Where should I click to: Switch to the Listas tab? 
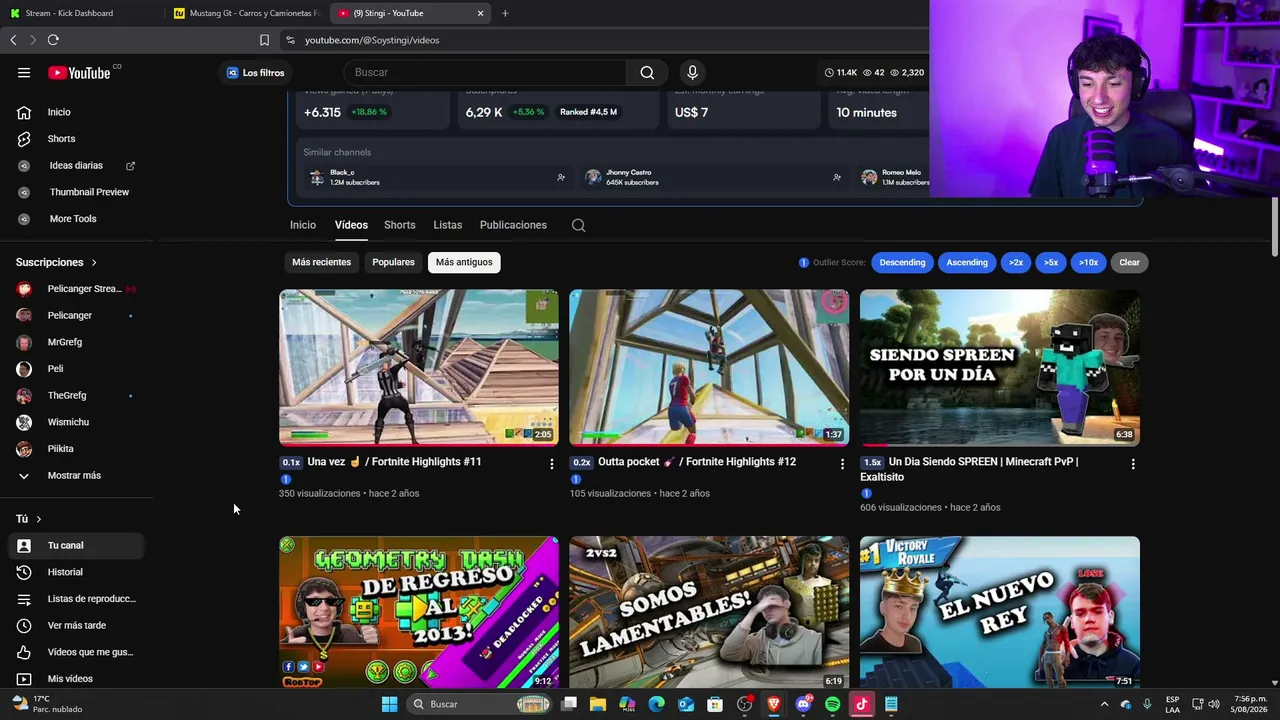click(x=448, y=225)
